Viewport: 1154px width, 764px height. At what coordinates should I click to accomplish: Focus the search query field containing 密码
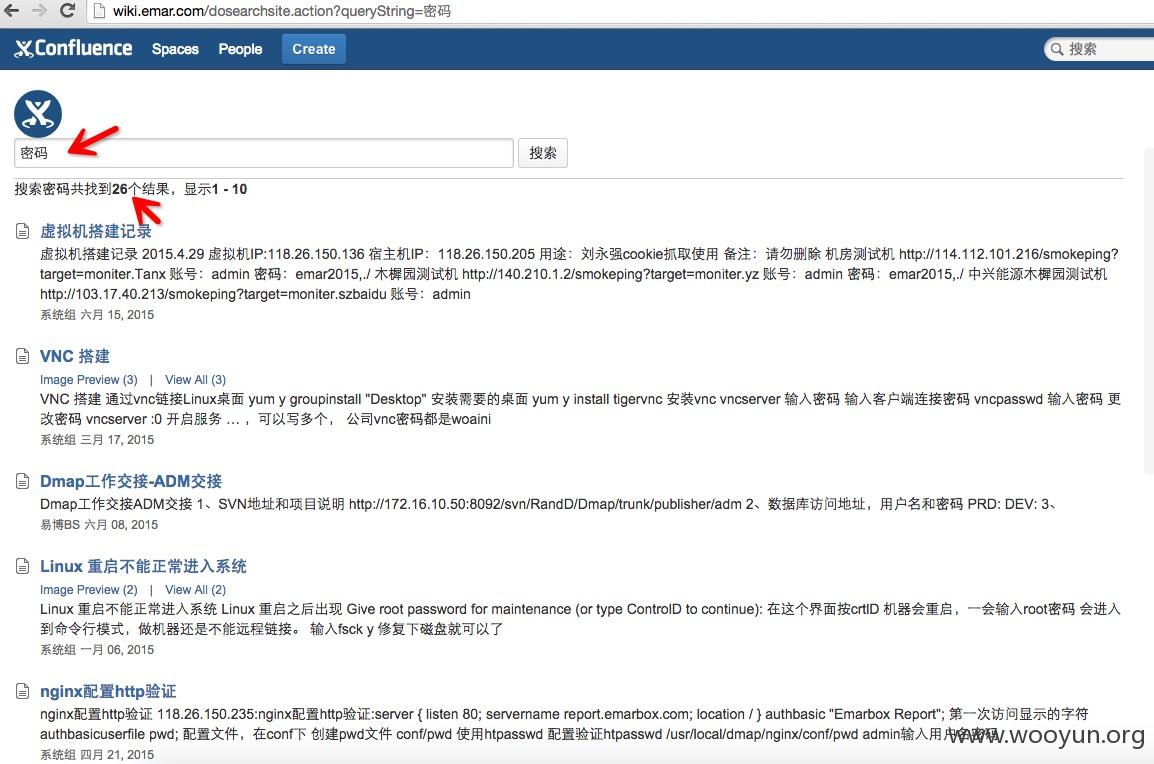[263, 153]
